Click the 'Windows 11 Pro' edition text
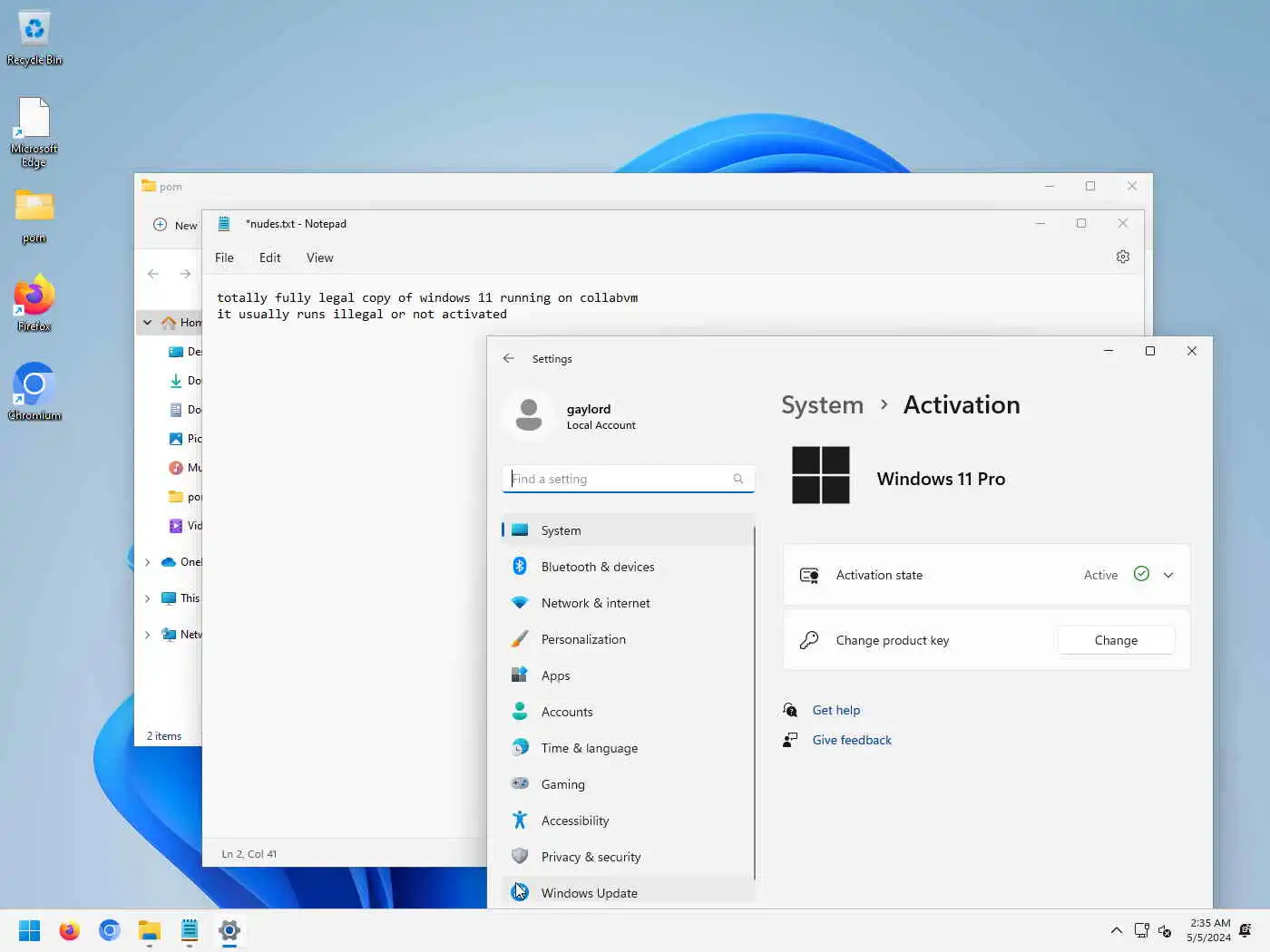This screenshot has width=1270, height=952. pos(941,479)
